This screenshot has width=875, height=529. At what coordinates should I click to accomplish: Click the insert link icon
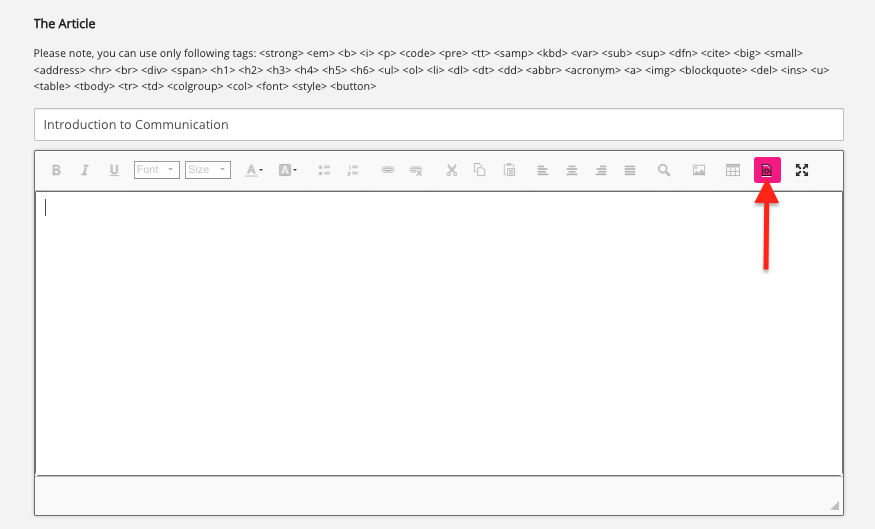pos(388,170)
